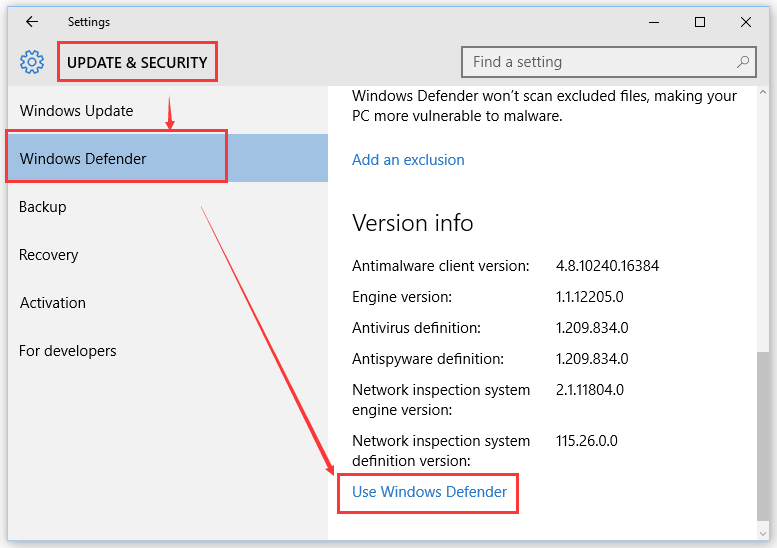Click the scrollbar down arrow
This screenshot has width=777, height=548.
coord(763,534)
